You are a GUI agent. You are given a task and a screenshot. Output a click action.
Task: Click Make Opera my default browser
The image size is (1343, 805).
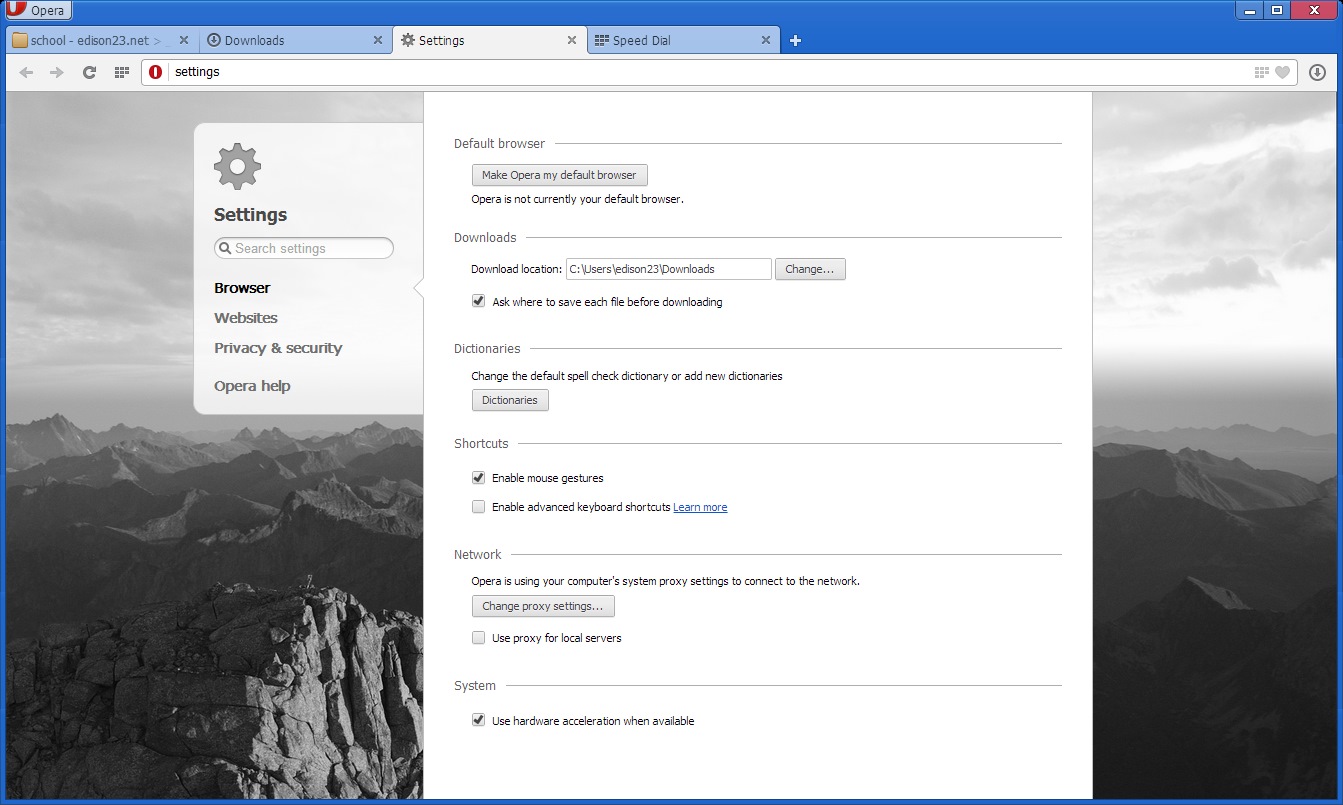pos(559,175)
